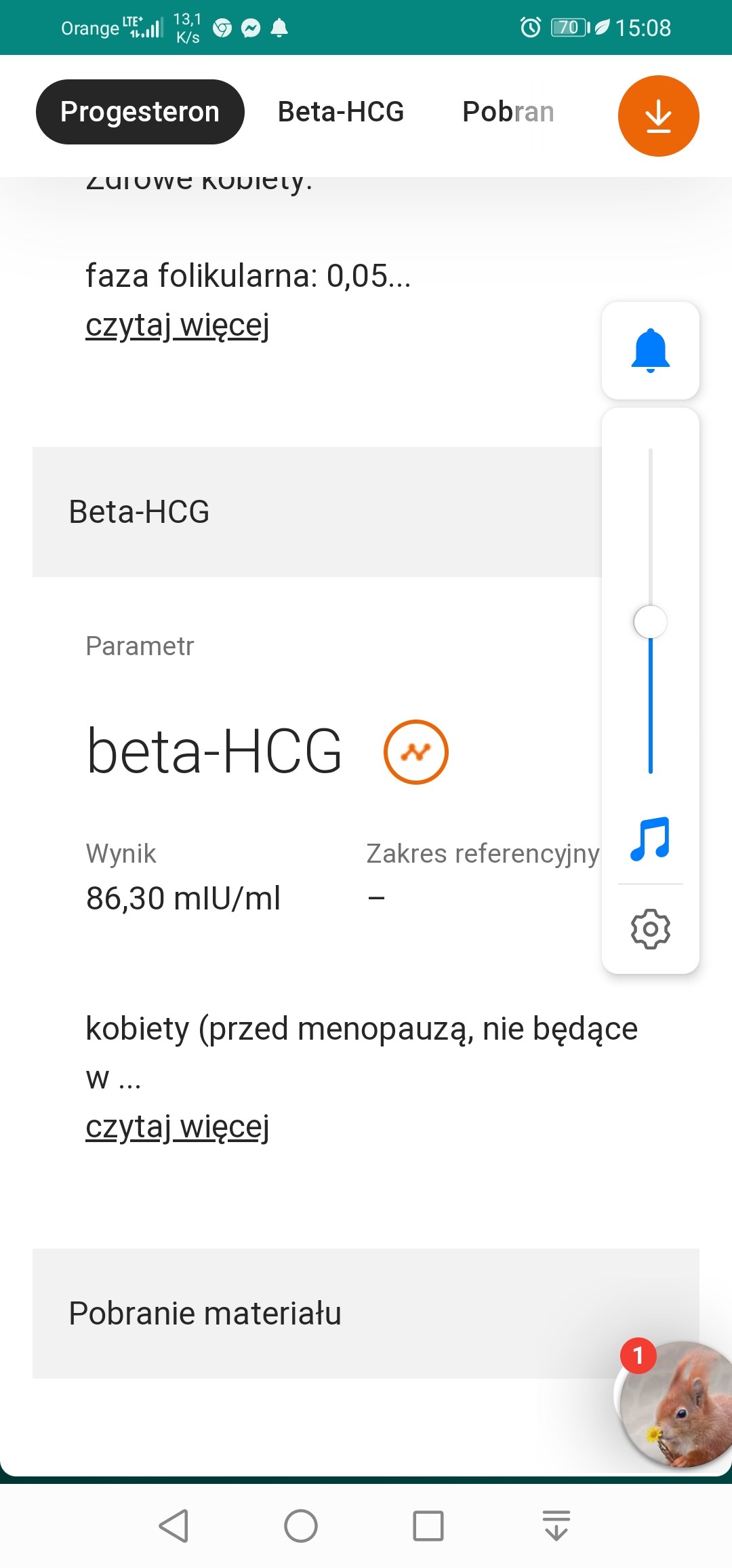Switch to the Pobranie tab

[x=508, y=112]
